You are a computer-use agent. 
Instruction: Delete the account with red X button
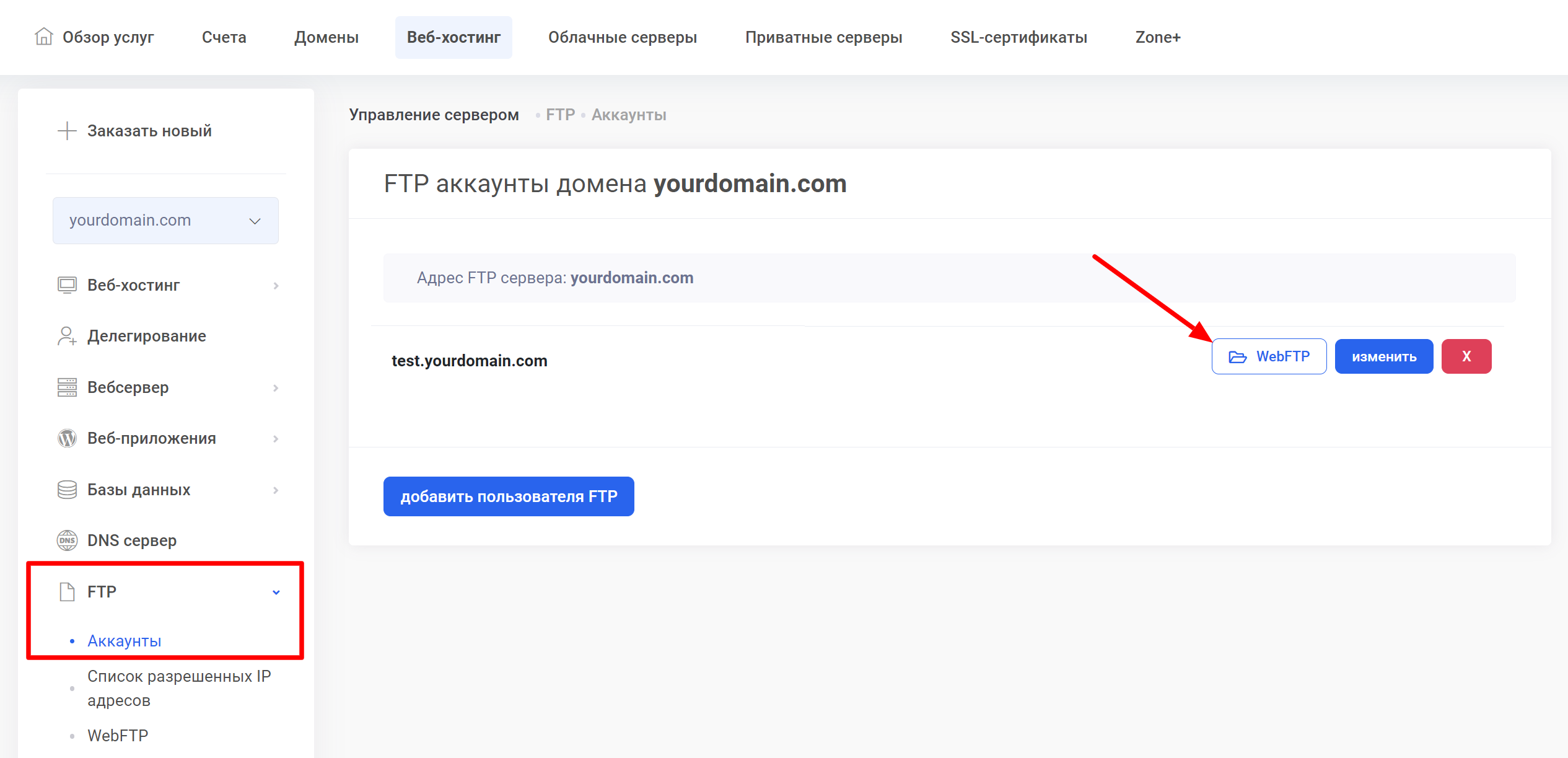(x=1466, y=356)
